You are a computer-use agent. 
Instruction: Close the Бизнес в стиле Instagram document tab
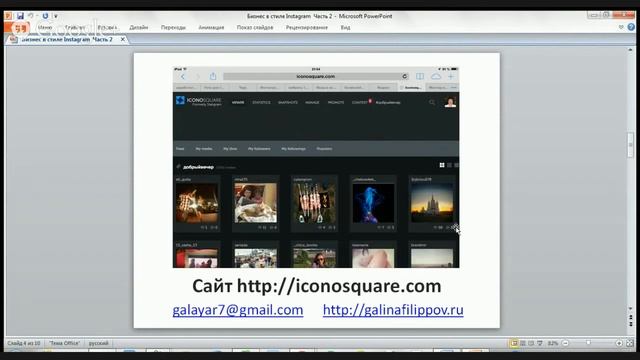(x=122, y=40)
